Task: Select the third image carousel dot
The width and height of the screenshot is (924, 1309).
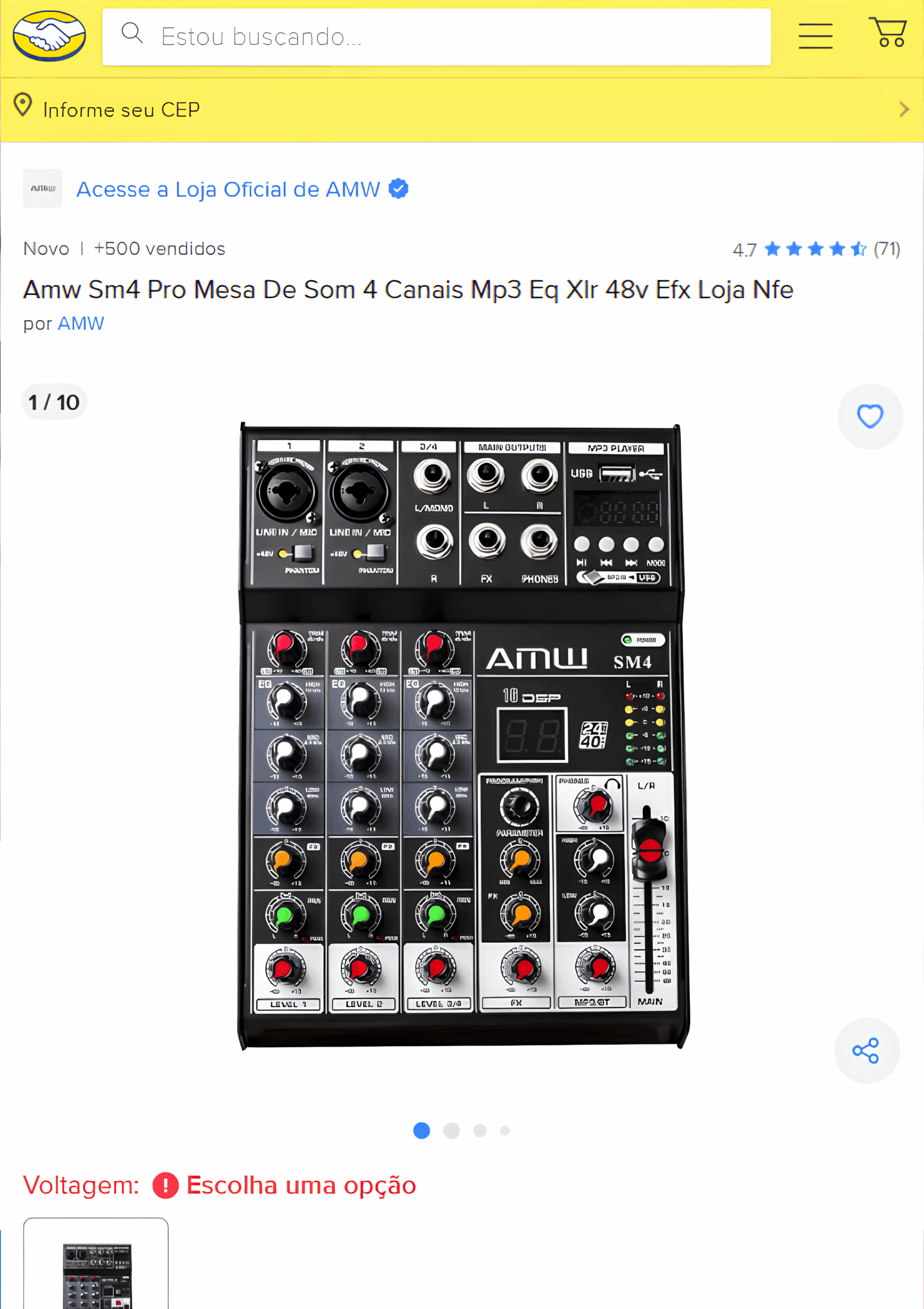Action: coord(480,1130)
